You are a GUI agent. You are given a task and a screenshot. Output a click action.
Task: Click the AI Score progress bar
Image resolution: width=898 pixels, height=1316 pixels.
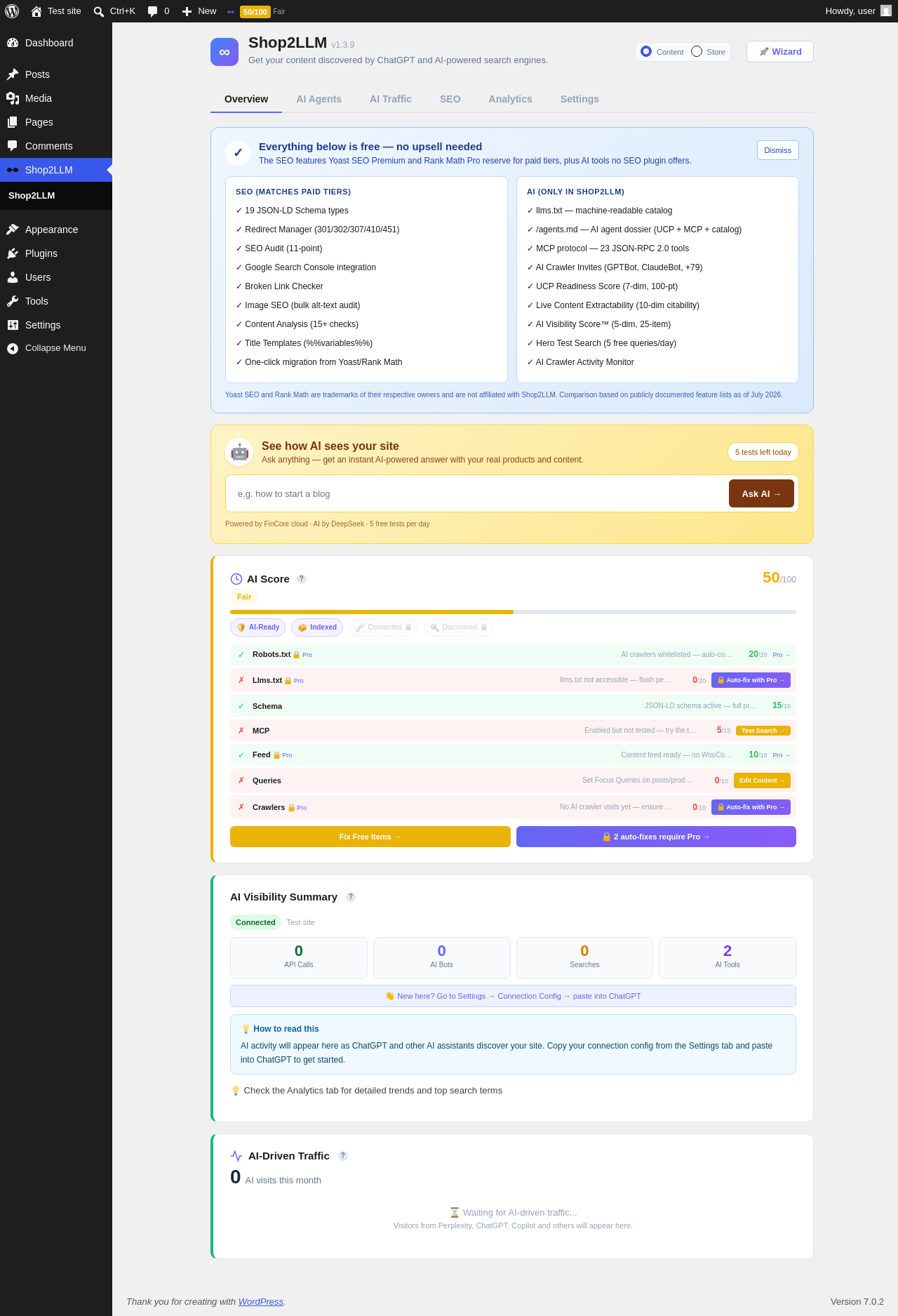click(513, 612)
